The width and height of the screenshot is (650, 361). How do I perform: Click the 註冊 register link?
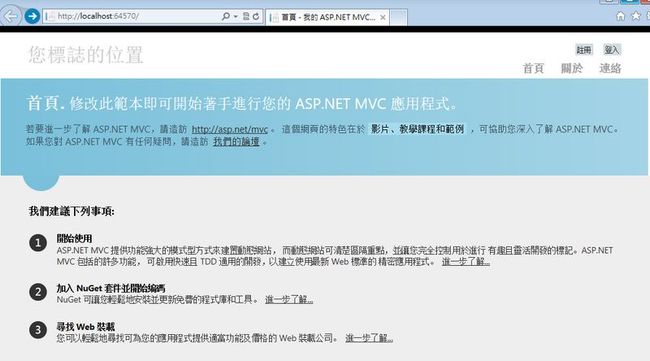click(584, 50)
